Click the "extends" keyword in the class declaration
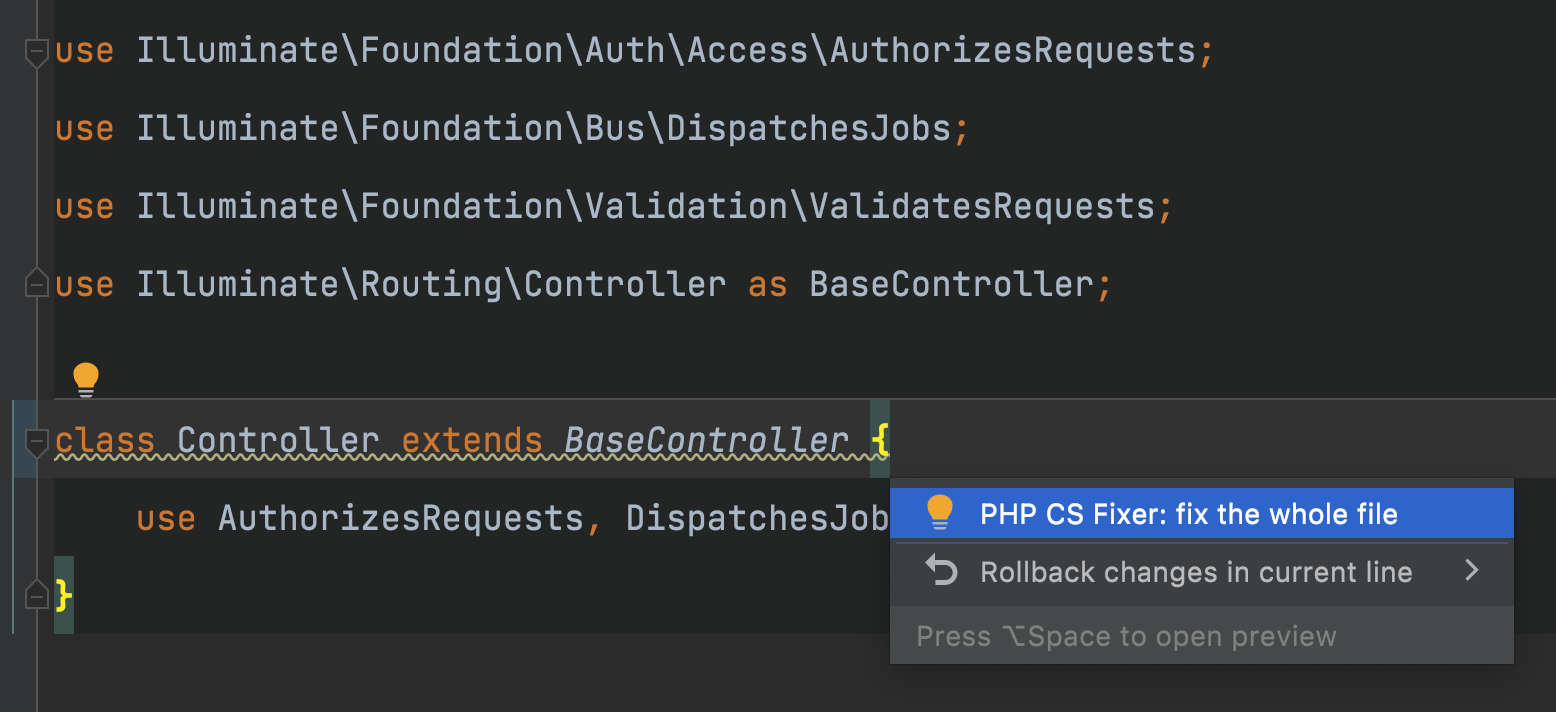1556x712 pixels. [472, 440]
